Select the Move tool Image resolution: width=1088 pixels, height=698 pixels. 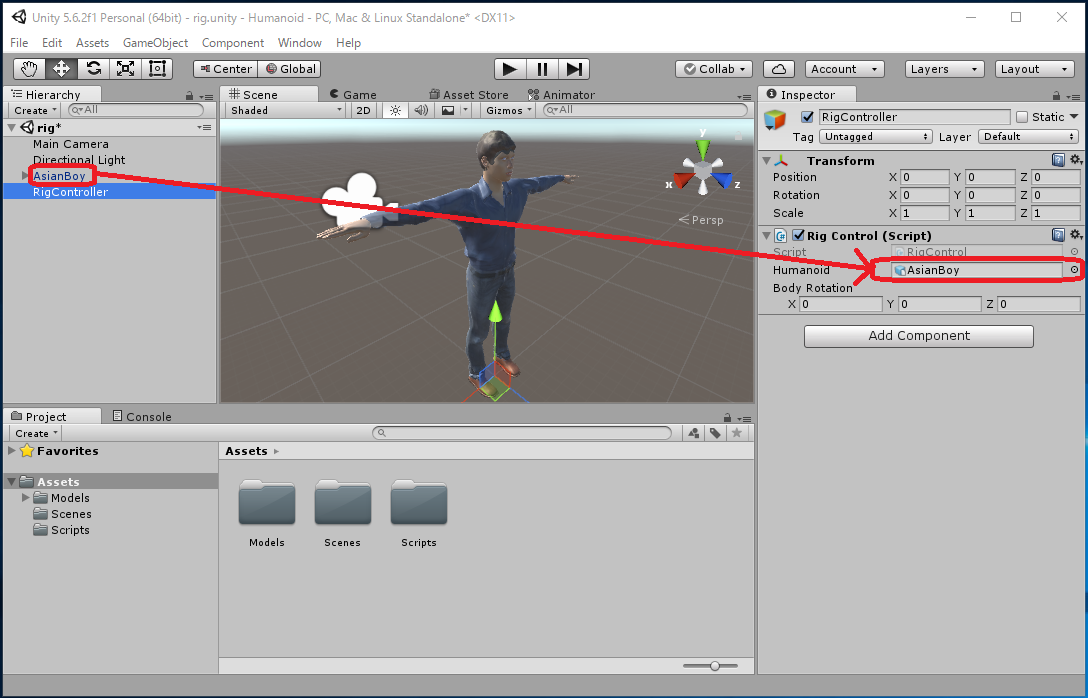[x=62, y=69]
